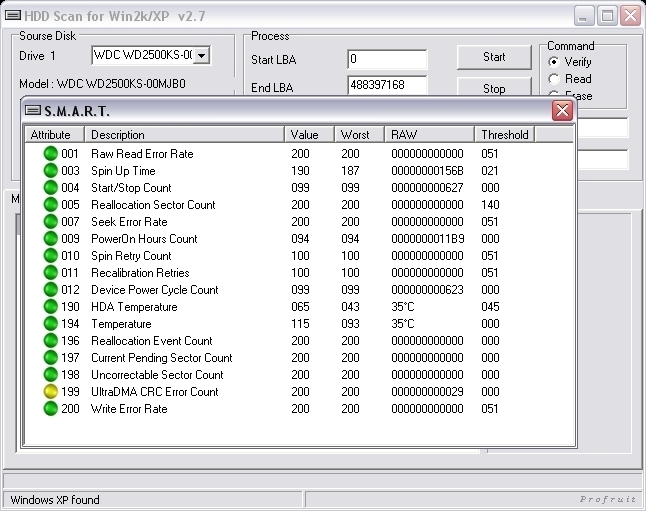The image size is (646, 511).
Task: Click status icon for Uncorrectable Sector Count
Action: [51, 375]
